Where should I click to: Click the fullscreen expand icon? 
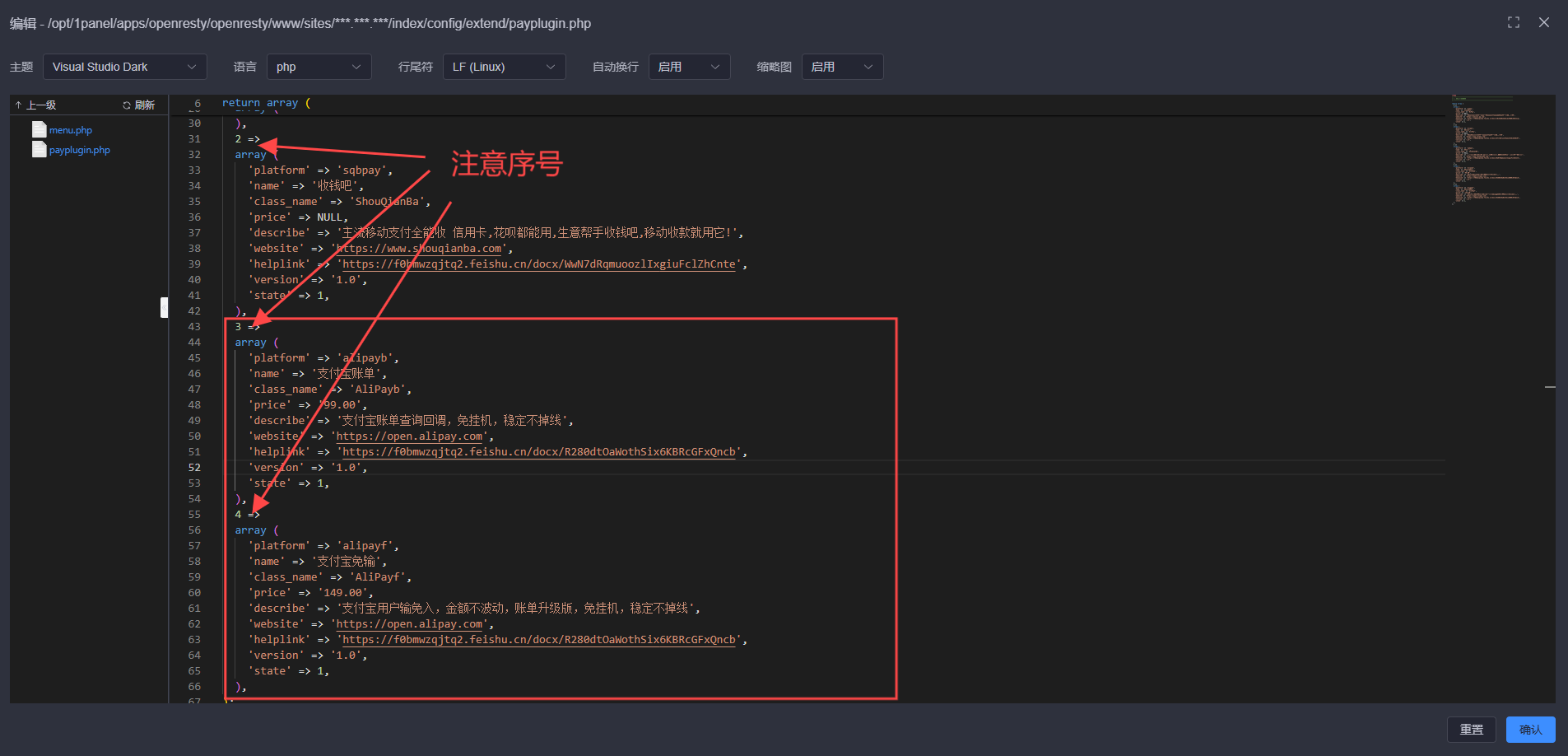click(x=1513, y=23)
